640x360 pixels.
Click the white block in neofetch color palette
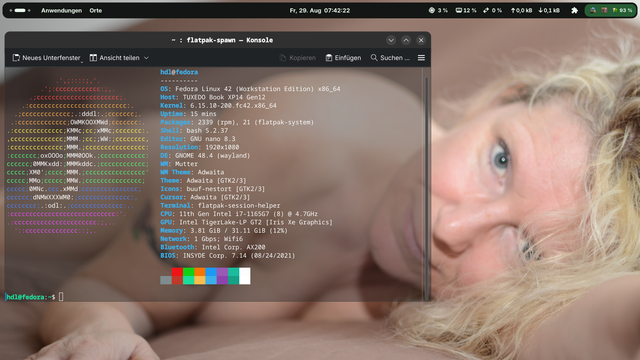pos(245,276)
